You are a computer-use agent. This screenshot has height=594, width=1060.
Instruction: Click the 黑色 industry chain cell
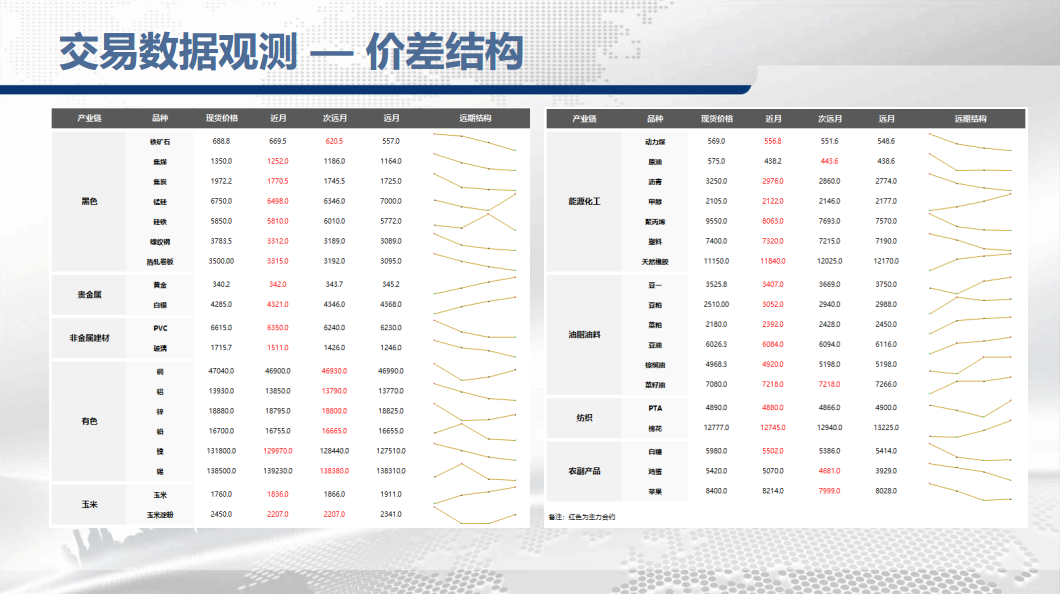tap(90, 201)
